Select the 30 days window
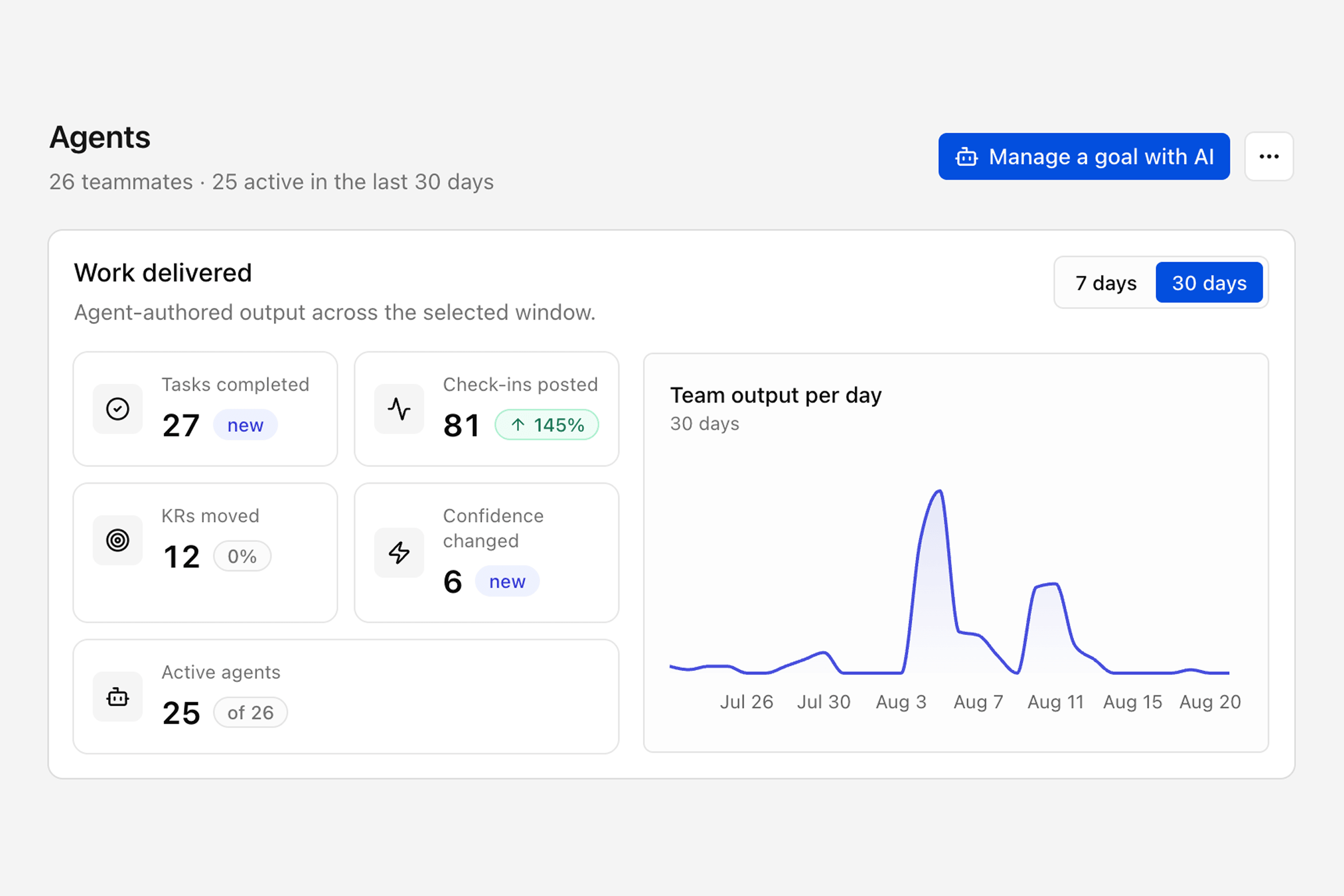 (1209, 283)
